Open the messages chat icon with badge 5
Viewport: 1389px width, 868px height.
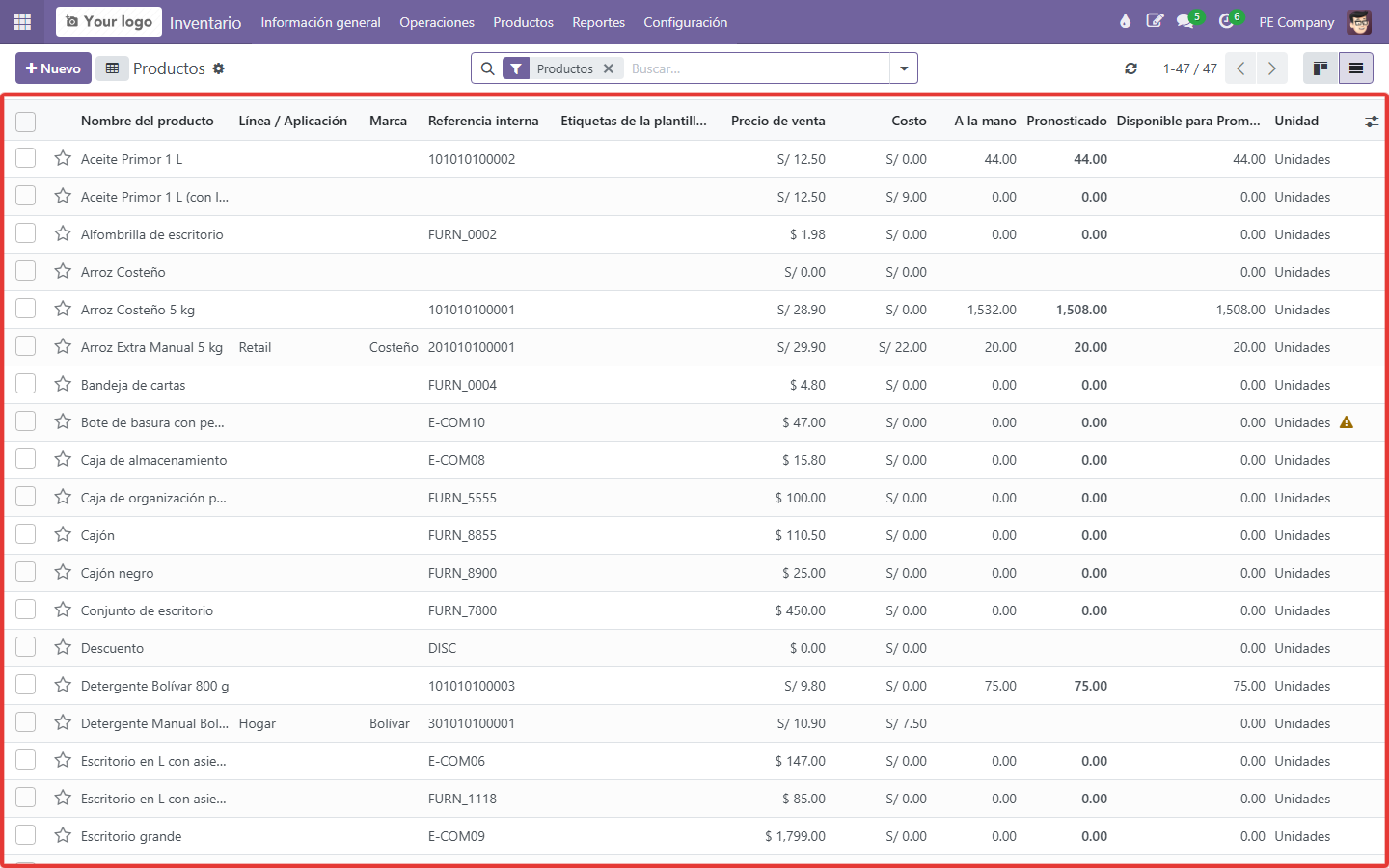(1185, 21)
